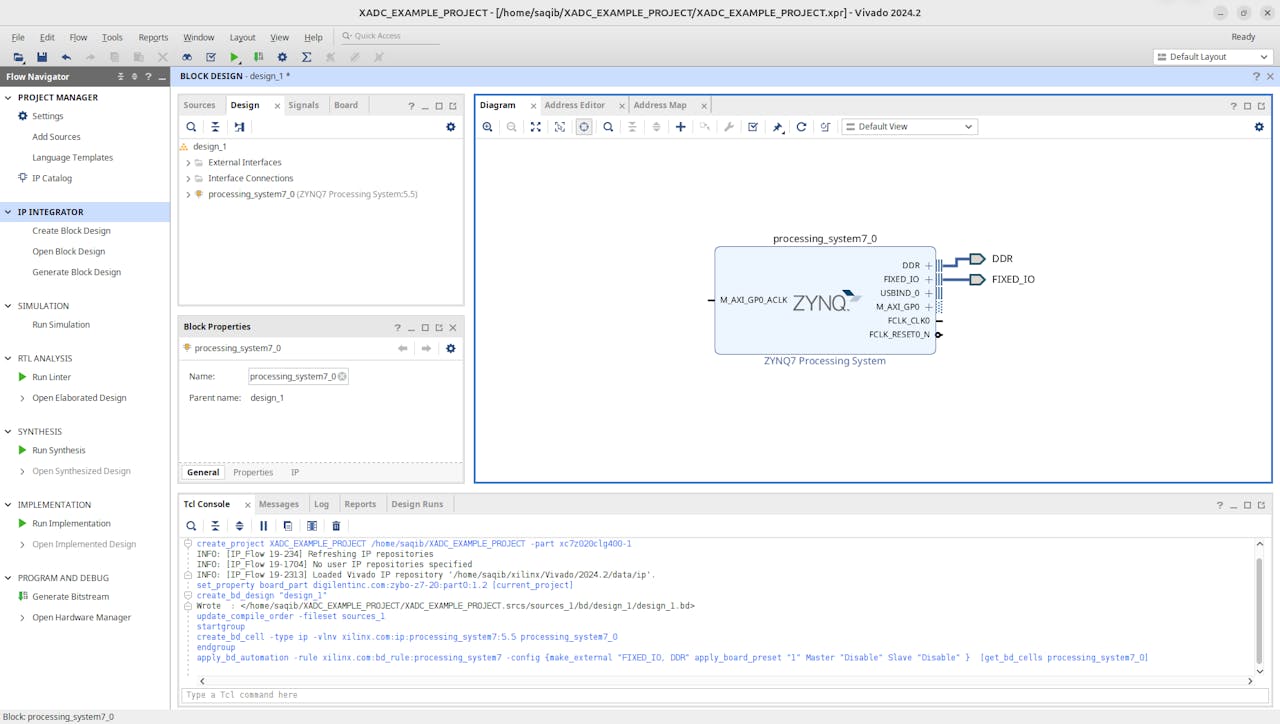The height and width of the screenshot is (724, 1280).
Task: Click Run Linter under RTL Analysis
Action: pyautogui.click(x=51, y=378)
